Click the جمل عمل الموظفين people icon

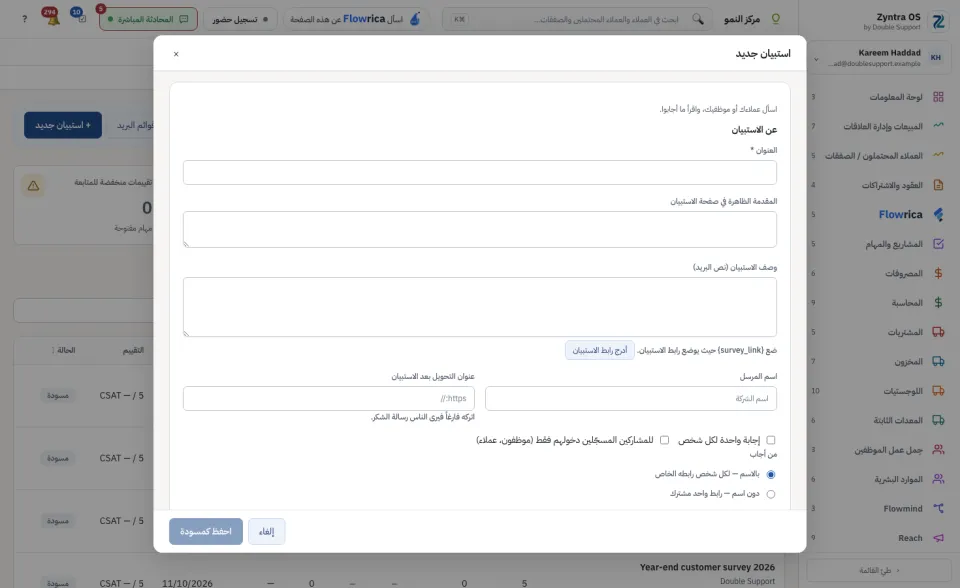pos(938,450)
